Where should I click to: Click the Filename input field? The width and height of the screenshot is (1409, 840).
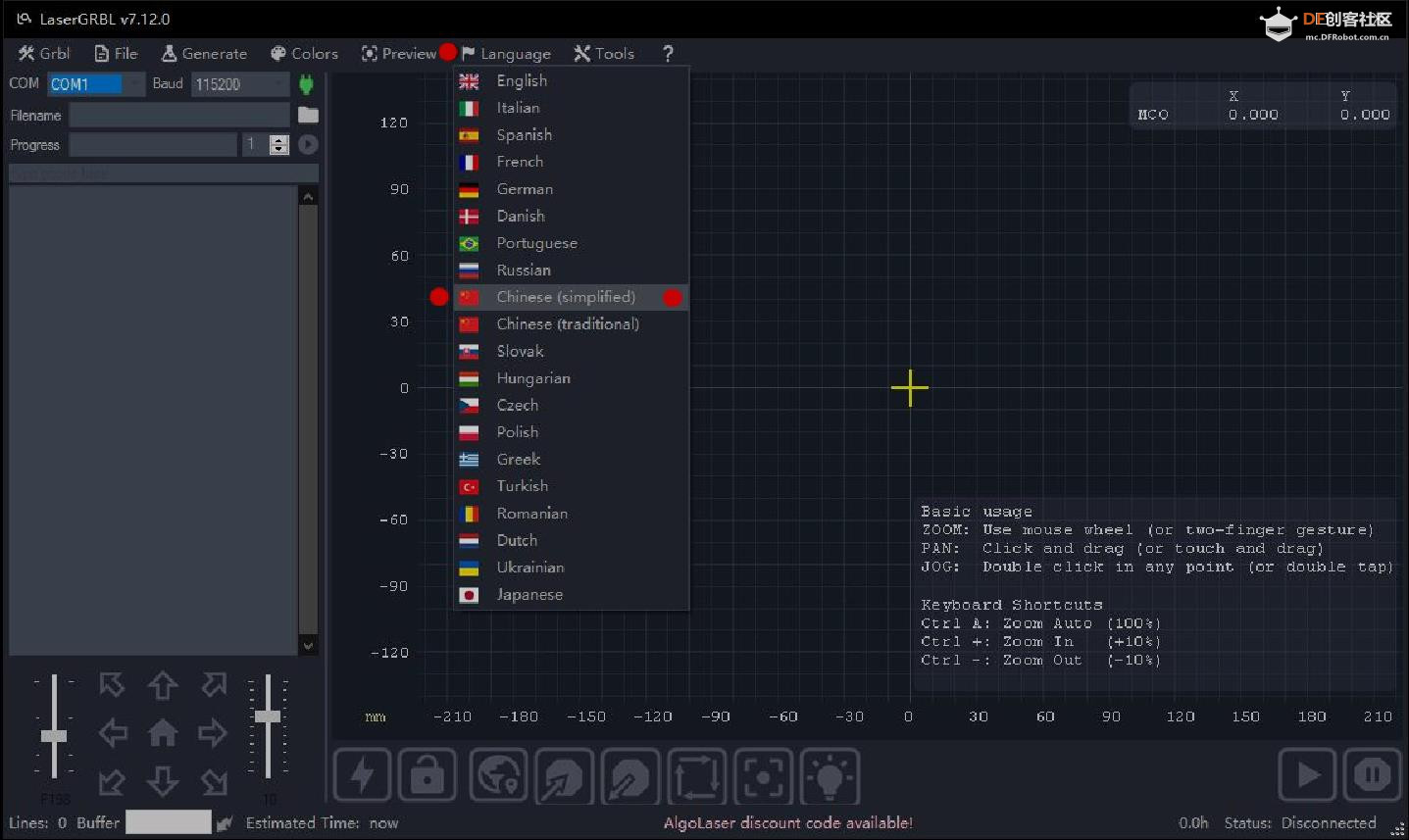(179, 115)
